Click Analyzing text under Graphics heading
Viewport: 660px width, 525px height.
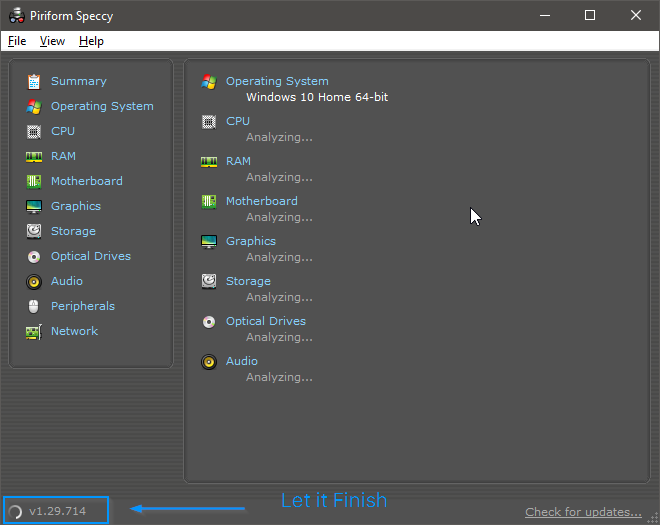tap(279, 257)
